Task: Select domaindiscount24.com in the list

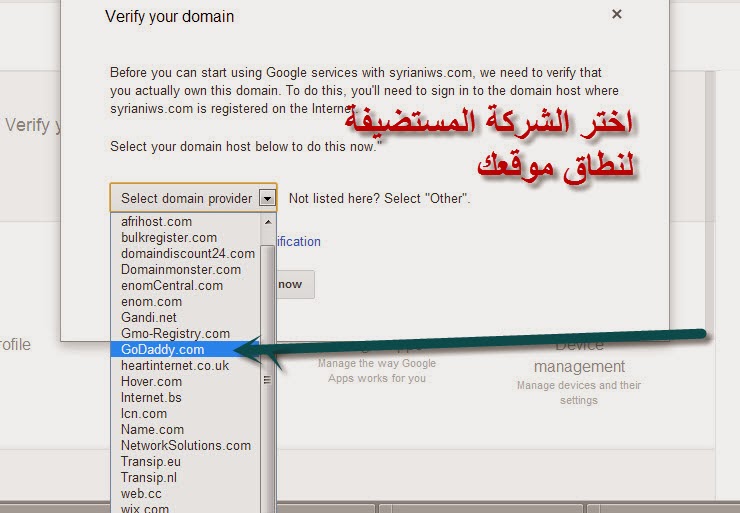Action: point(185,253)
